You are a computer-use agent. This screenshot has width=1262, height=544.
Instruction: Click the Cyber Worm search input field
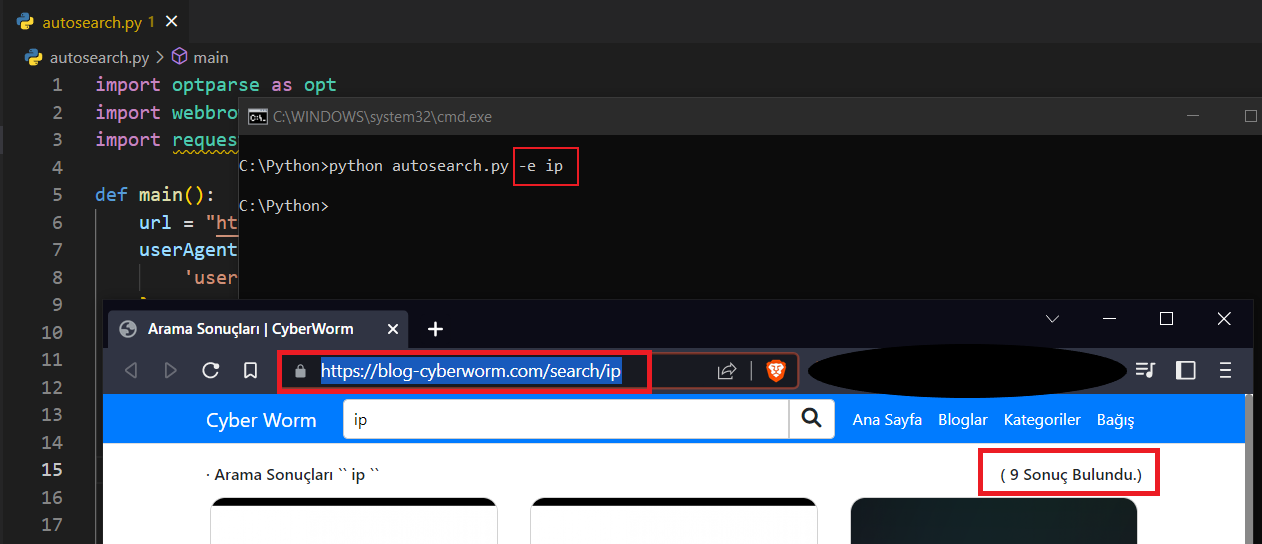(x=565, y=420)
